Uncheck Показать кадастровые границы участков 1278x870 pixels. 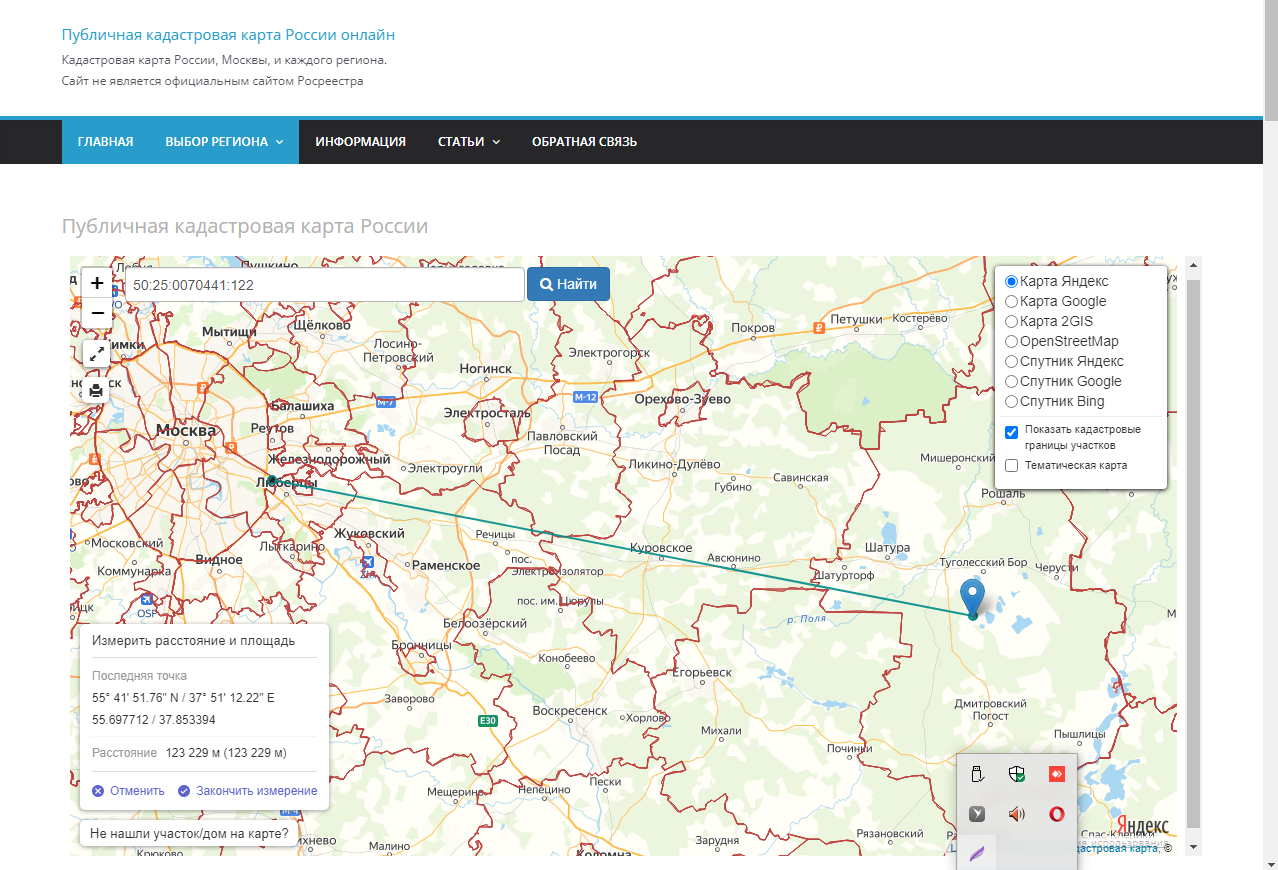tap(1012, 432)
